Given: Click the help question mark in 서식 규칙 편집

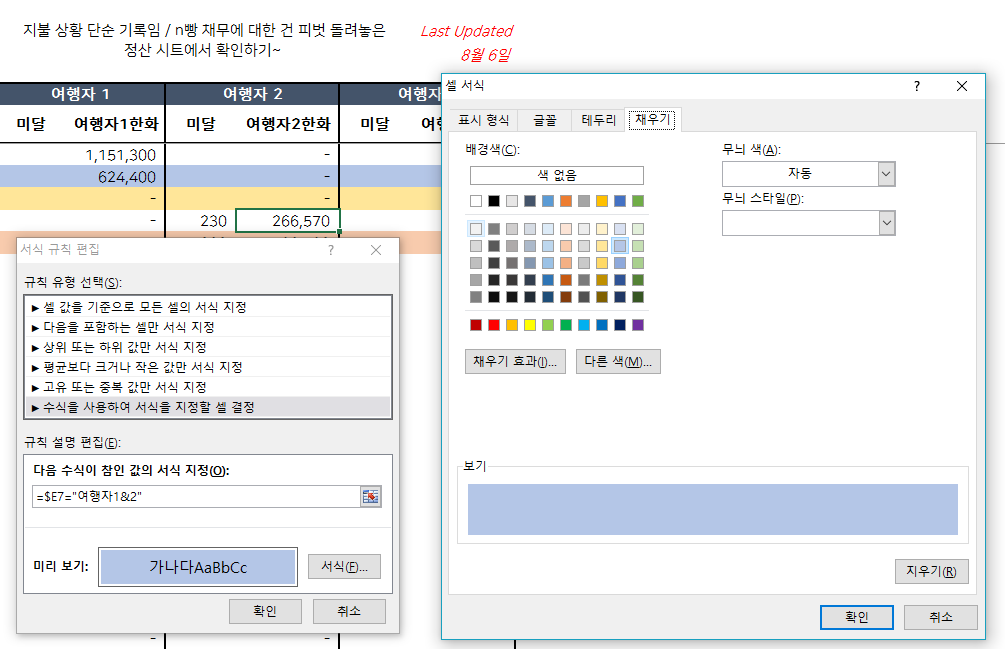Looking at the screenshot, I should point(331,250).
